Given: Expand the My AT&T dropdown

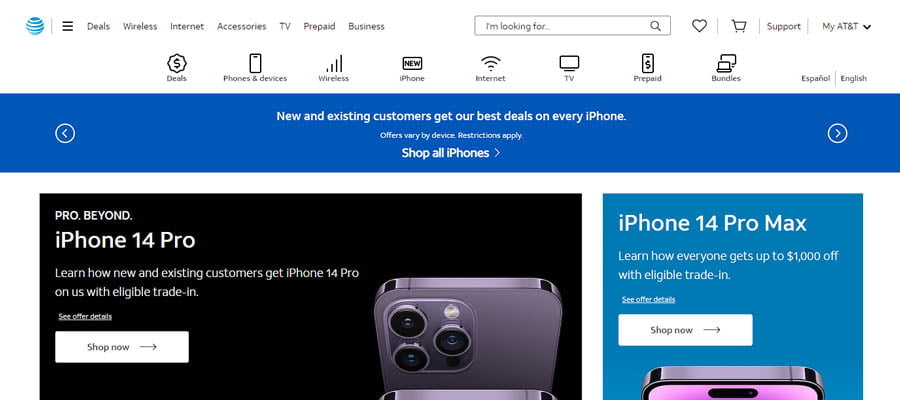Looking at the screenshot, I should [847, 26].
